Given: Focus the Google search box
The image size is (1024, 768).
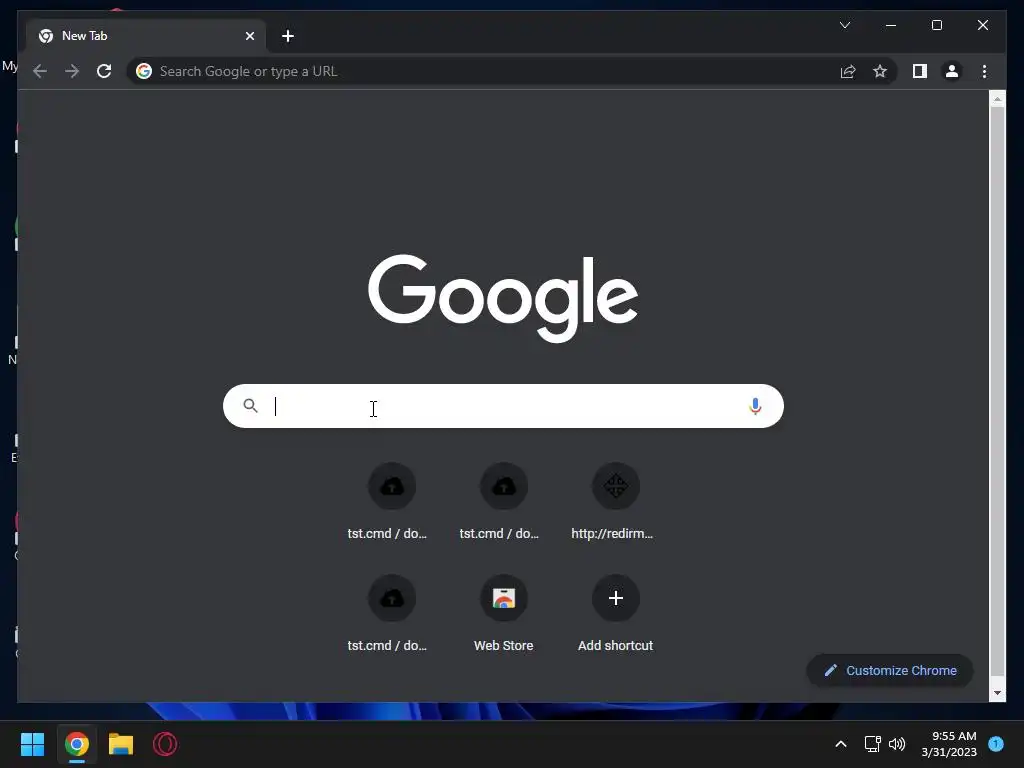Looking at the screenshot, I should coord(503,406).
